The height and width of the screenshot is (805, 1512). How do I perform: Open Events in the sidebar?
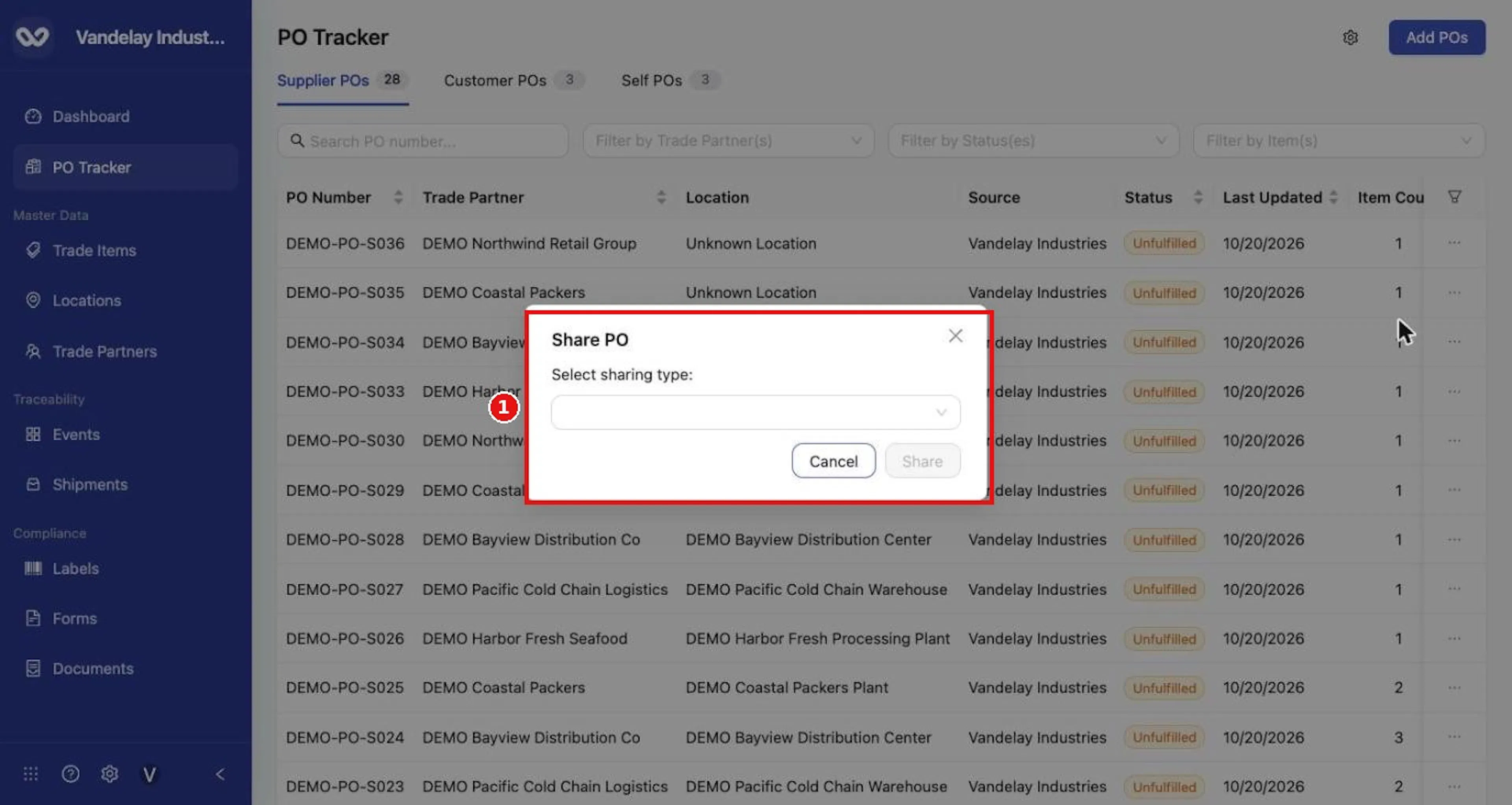coord(125,434)
